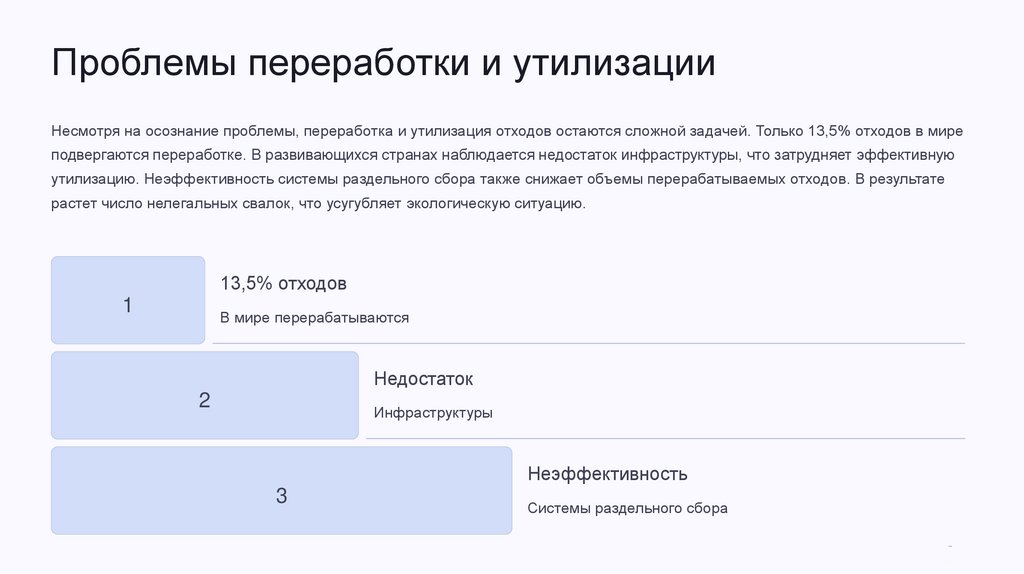Click the "В мире перерабатываются" caption
Image resolution: width=1024 pixels, height=574 pixels.
pos(314,317)
